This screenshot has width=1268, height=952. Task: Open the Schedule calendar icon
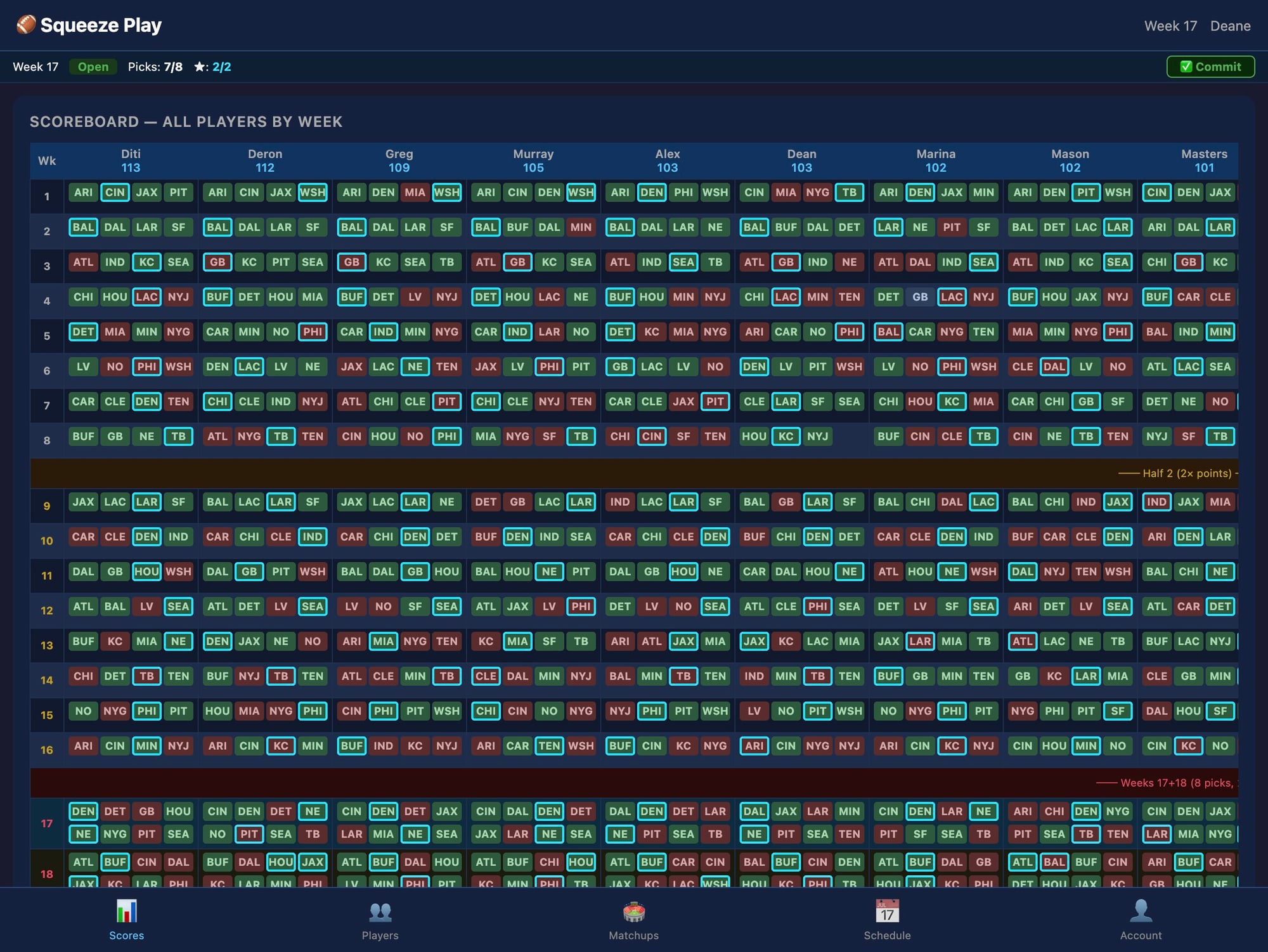coord(887,911)
